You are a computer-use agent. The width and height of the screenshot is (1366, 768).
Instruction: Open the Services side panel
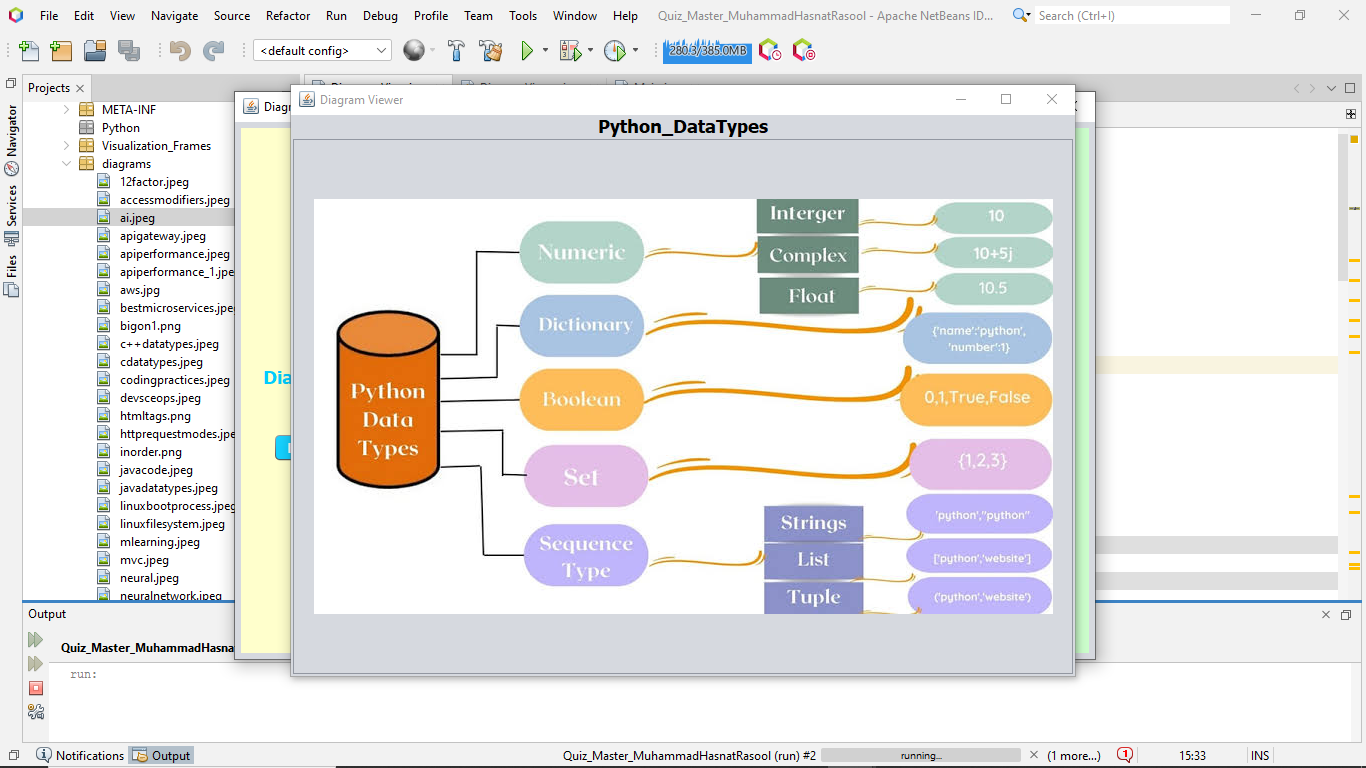tap(12, 215)
